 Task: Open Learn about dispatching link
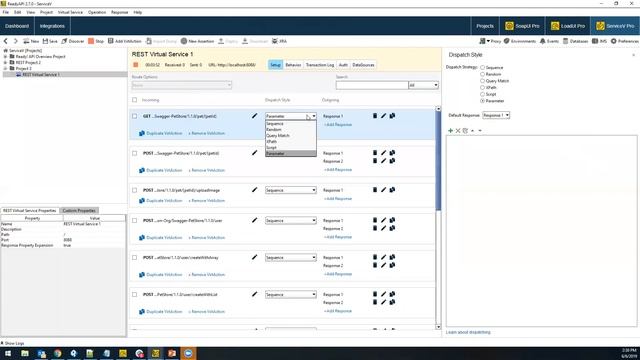pos(468,332)
